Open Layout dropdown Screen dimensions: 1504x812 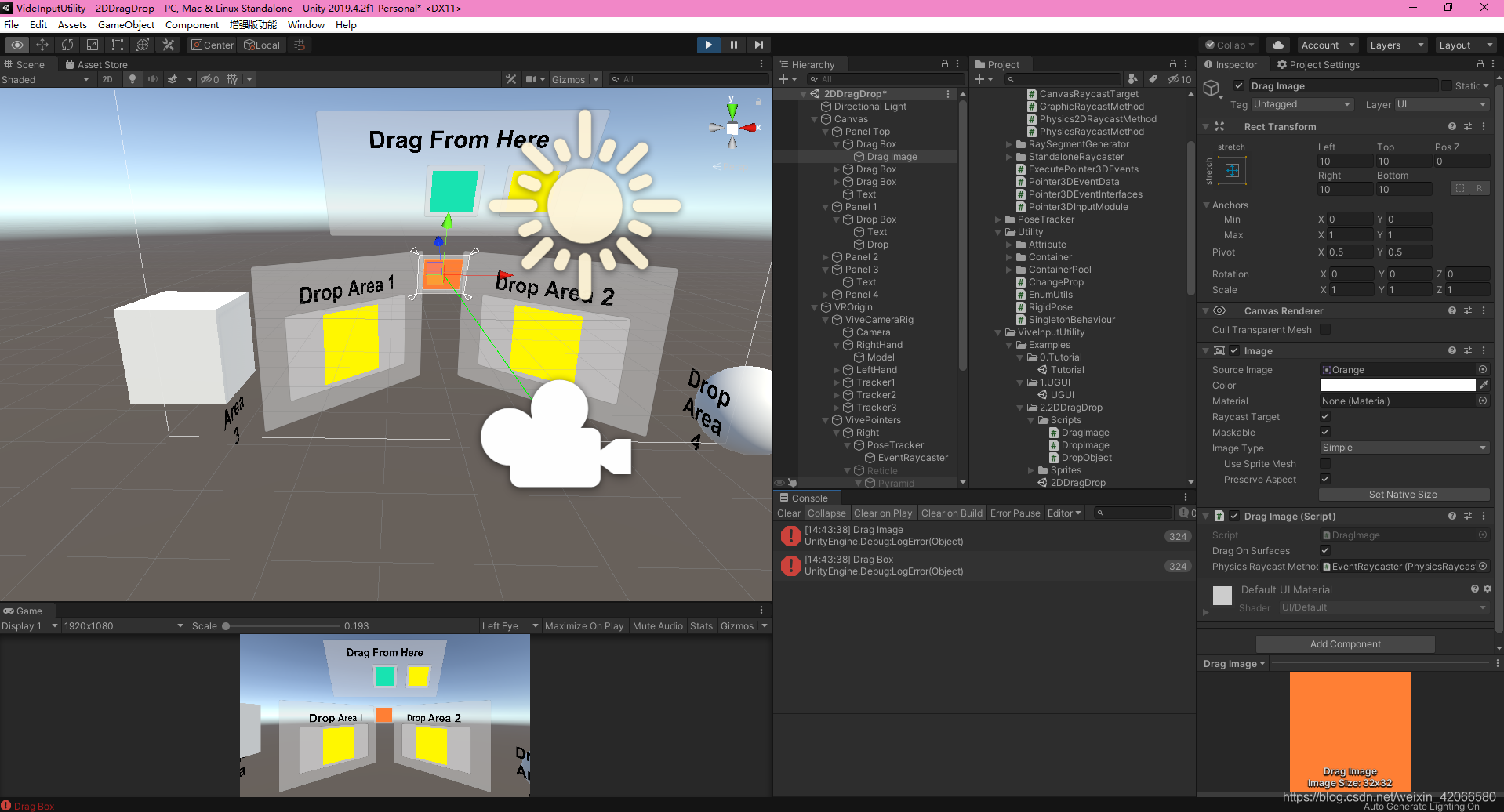click(x=1465, y=45)
